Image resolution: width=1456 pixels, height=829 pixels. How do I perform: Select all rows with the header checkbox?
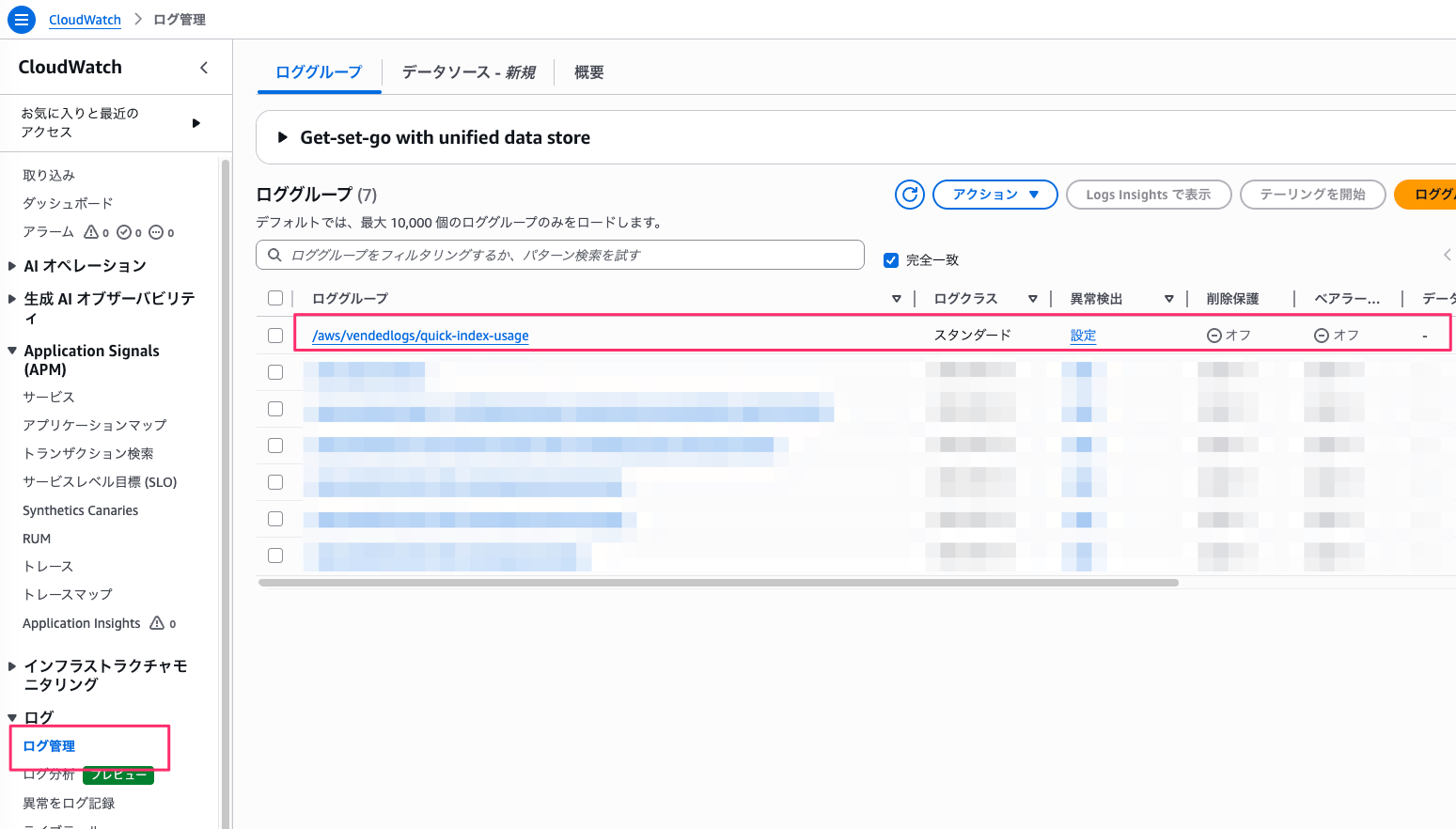(274, 297)
